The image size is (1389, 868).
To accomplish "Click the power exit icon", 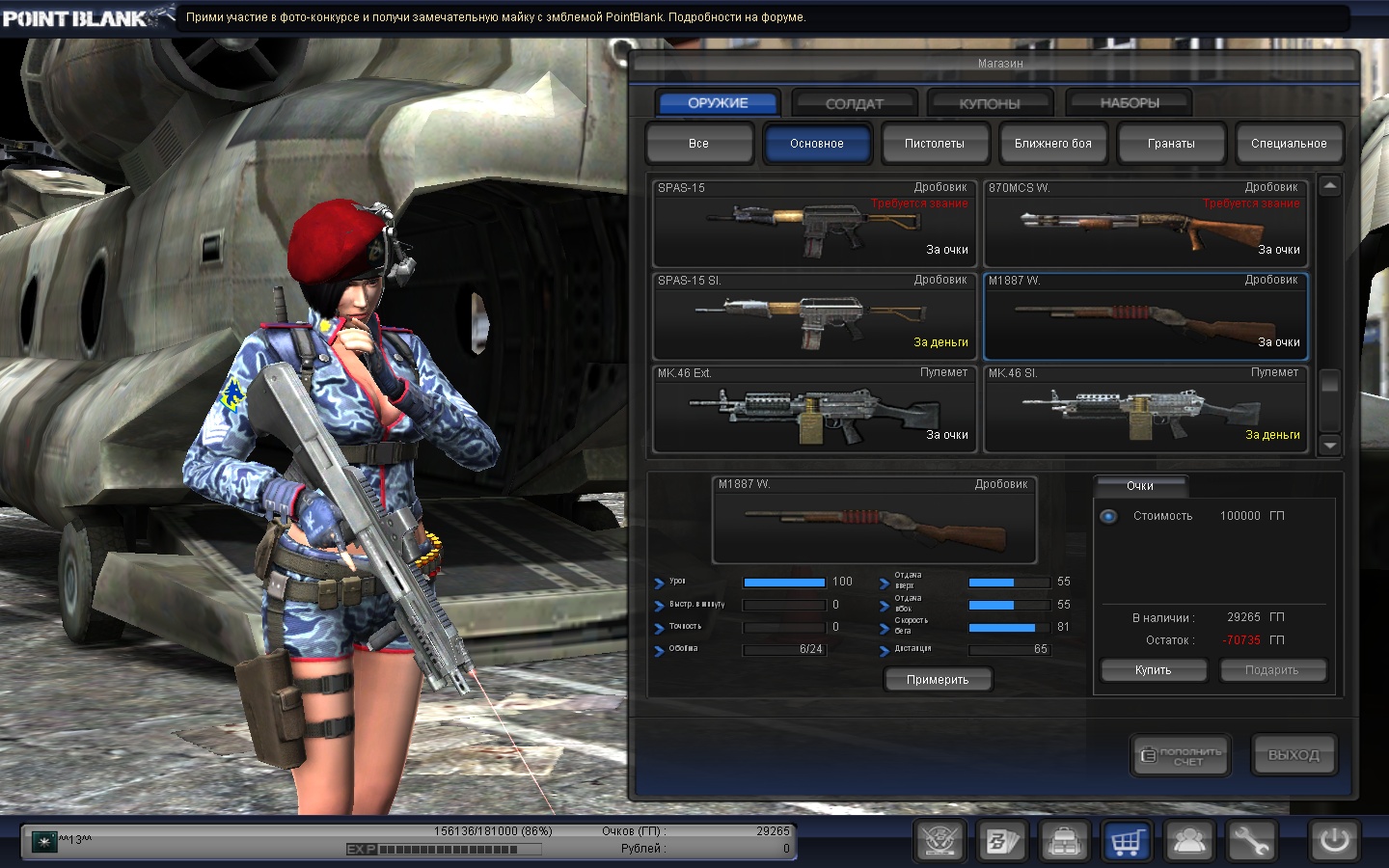I will [x=1334, y=841].
